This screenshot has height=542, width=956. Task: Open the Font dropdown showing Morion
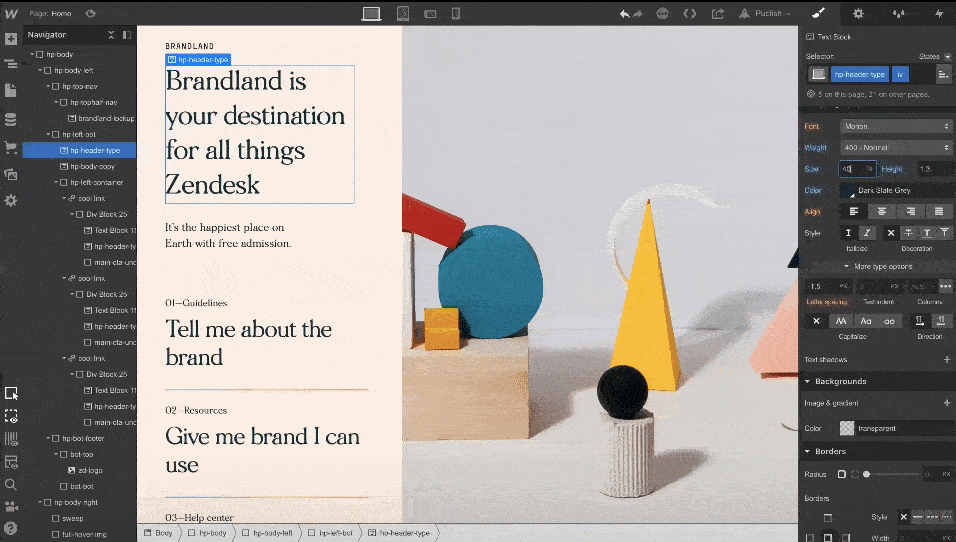[896, 126]
